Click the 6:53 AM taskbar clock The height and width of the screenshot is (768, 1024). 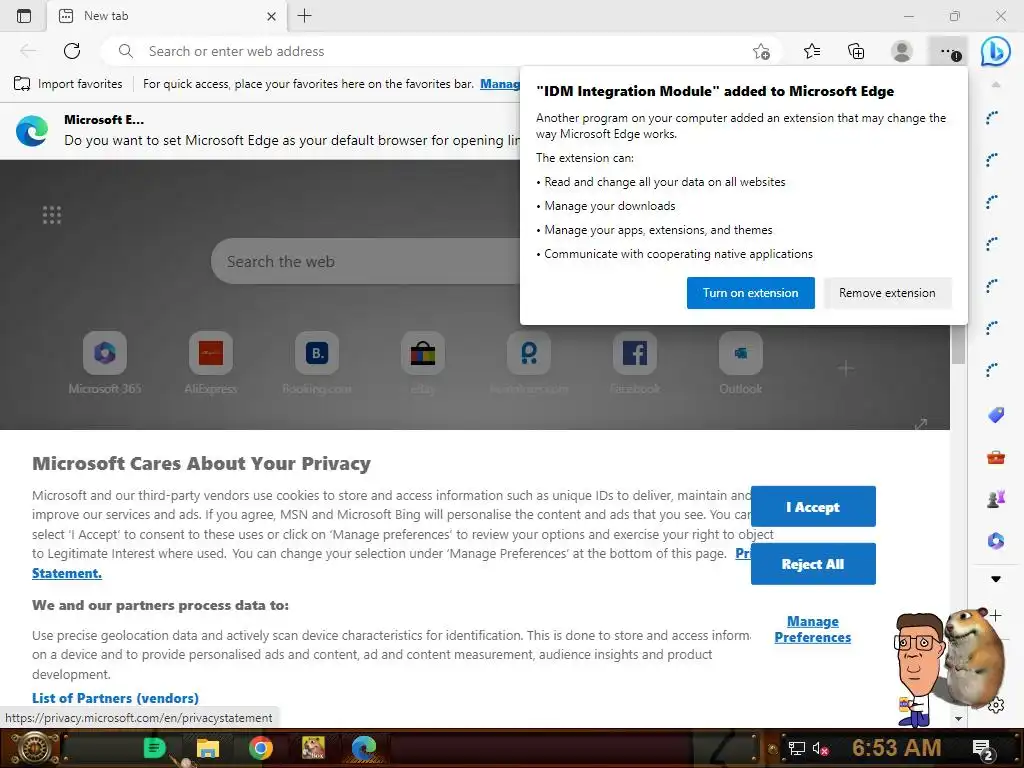(x=897, y=748)
